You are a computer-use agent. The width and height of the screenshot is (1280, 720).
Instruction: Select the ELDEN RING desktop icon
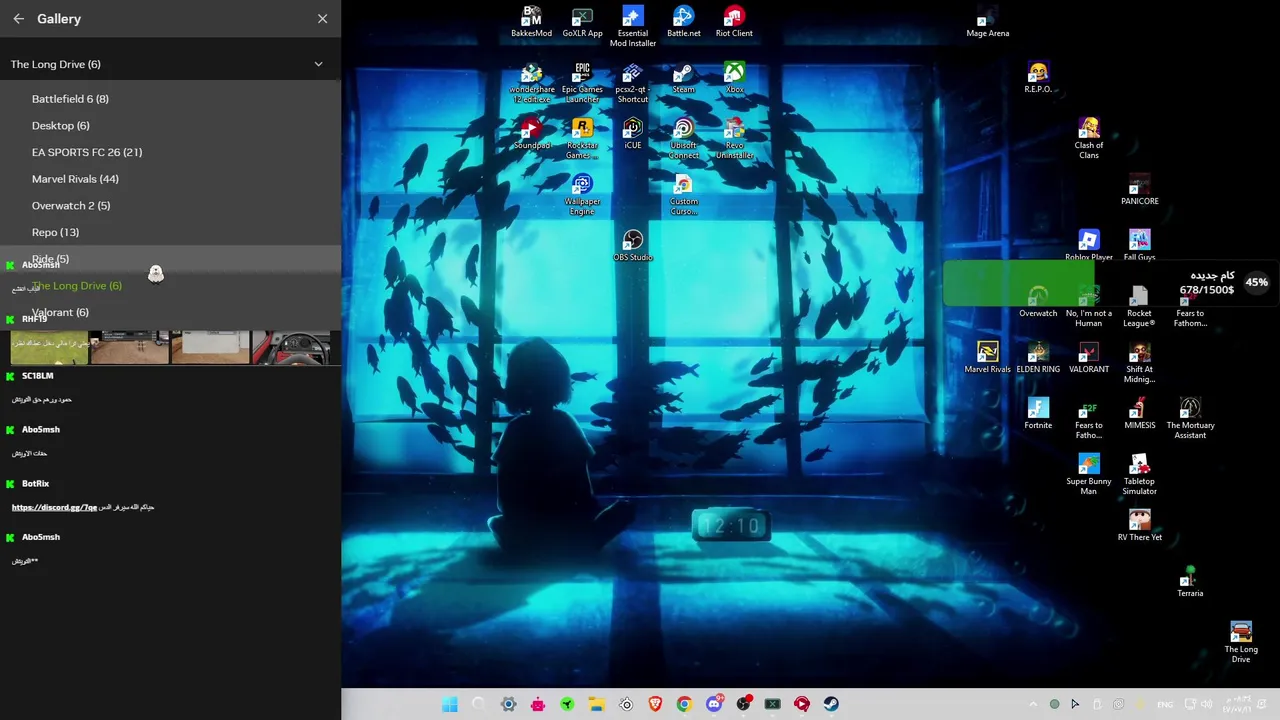point(1038,358)
